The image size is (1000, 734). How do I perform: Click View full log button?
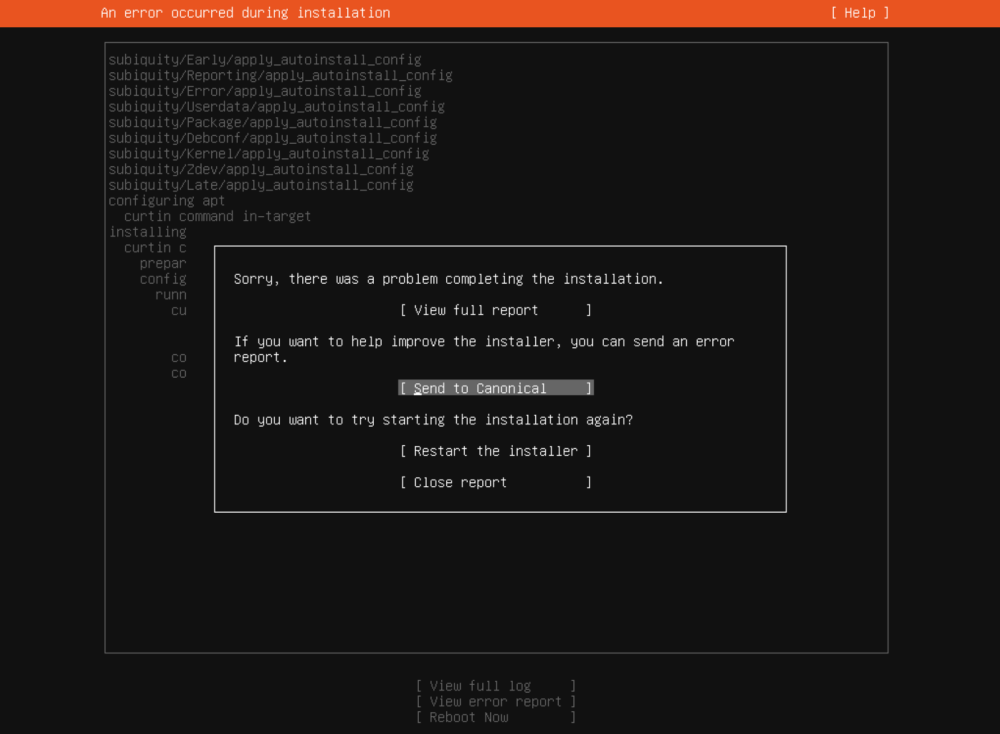[496, 686]
